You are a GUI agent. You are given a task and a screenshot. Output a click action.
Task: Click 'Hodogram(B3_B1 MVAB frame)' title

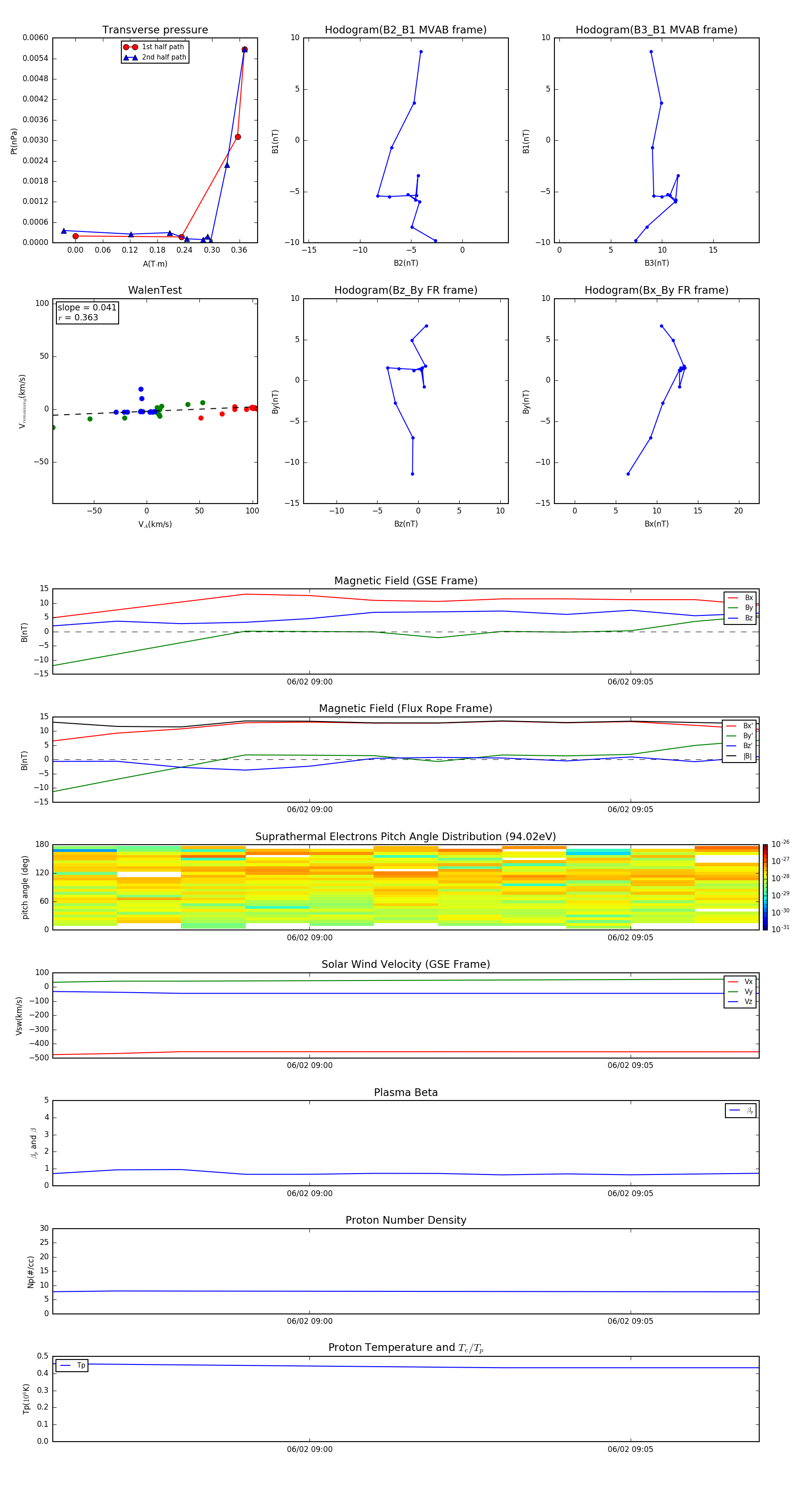656,29
